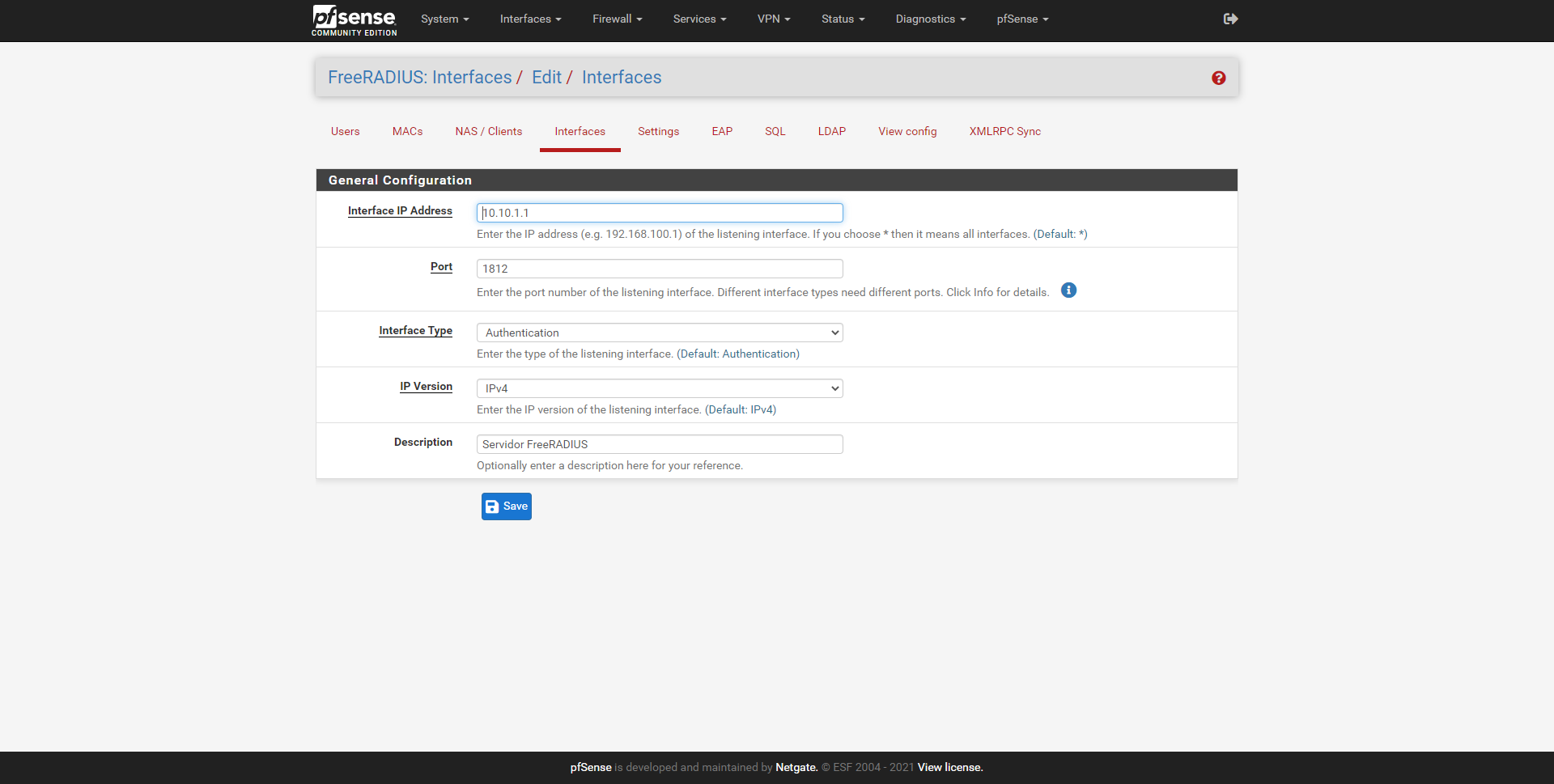Switch to the NAS / Clients tab
Image resolution: width=1554 pixels, height=784 pixels.
[489, 131]
